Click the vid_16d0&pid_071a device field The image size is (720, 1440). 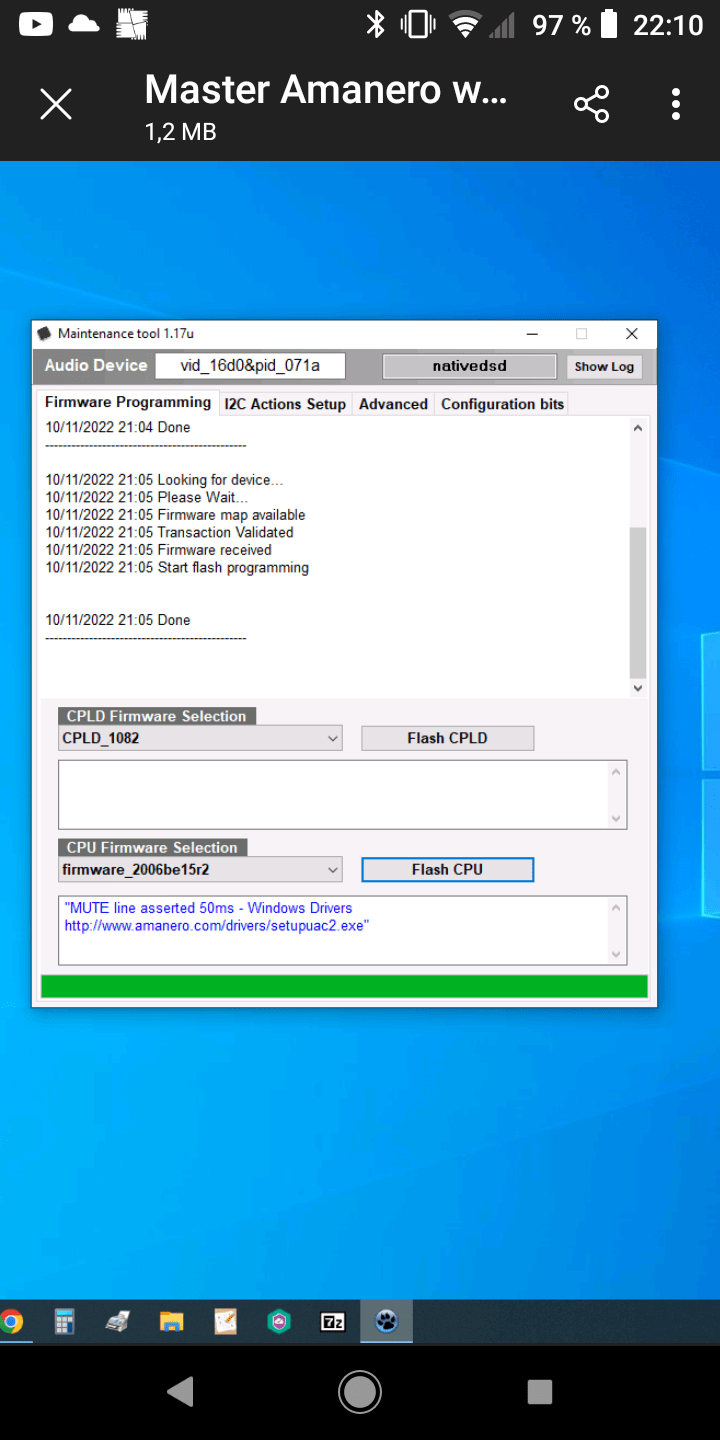(250, 366)
